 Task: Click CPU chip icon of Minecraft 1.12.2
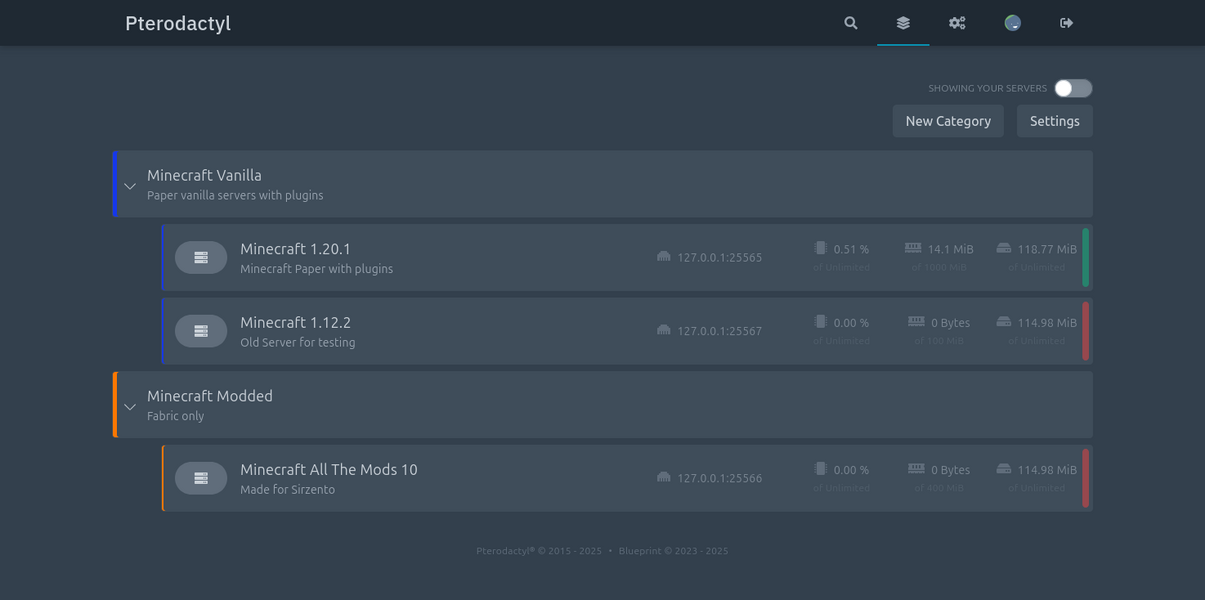coord(820,321)
